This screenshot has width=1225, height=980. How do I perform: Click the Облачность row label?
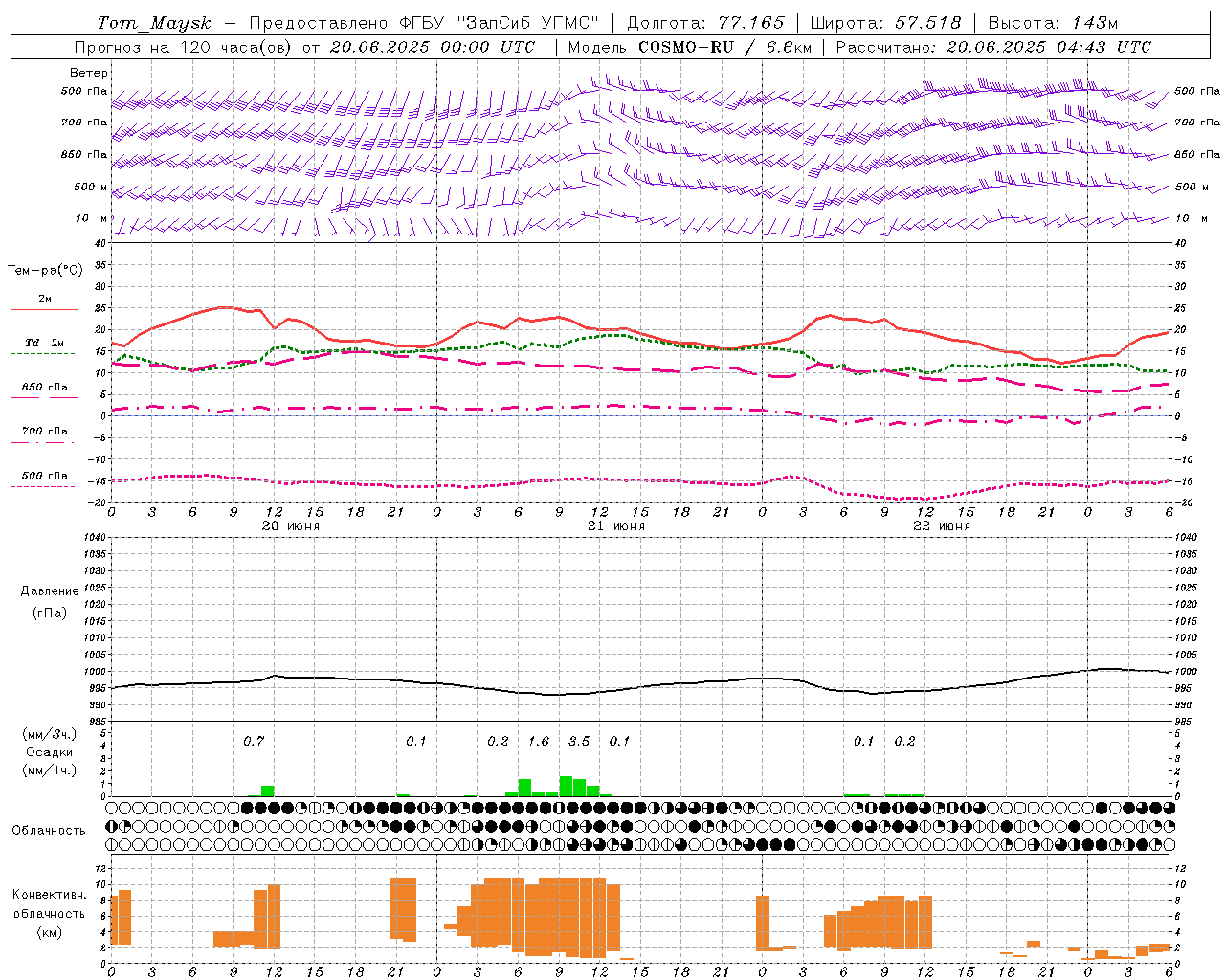49,830
